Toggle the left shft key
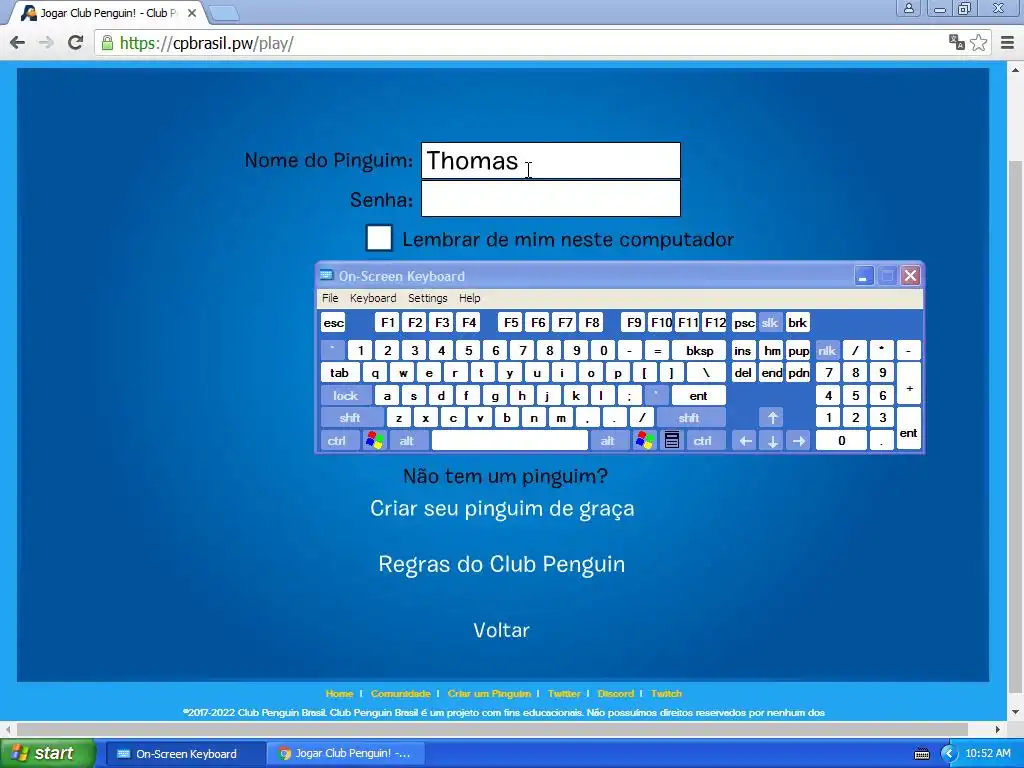The image size is (1024, 768). (351, 418)
